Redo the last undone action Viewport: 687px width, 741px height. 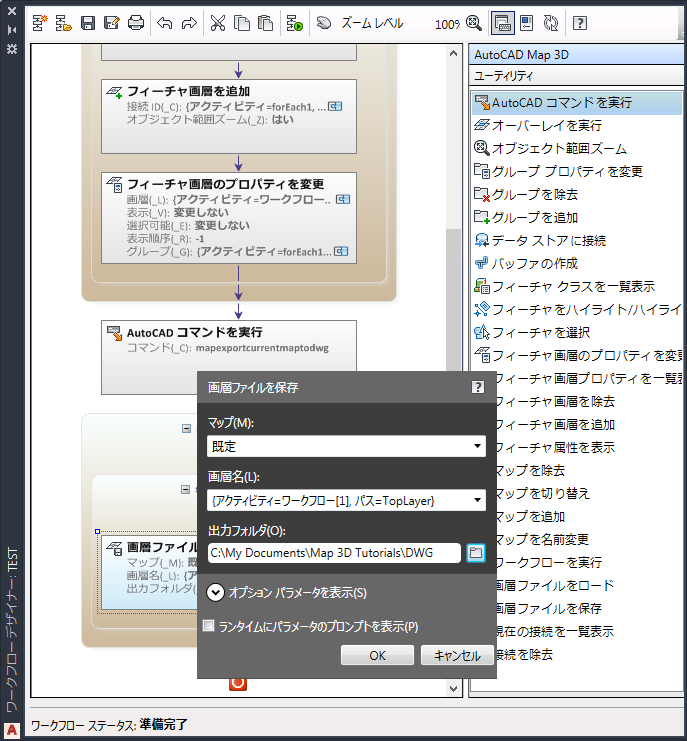(x=189, y=22)
